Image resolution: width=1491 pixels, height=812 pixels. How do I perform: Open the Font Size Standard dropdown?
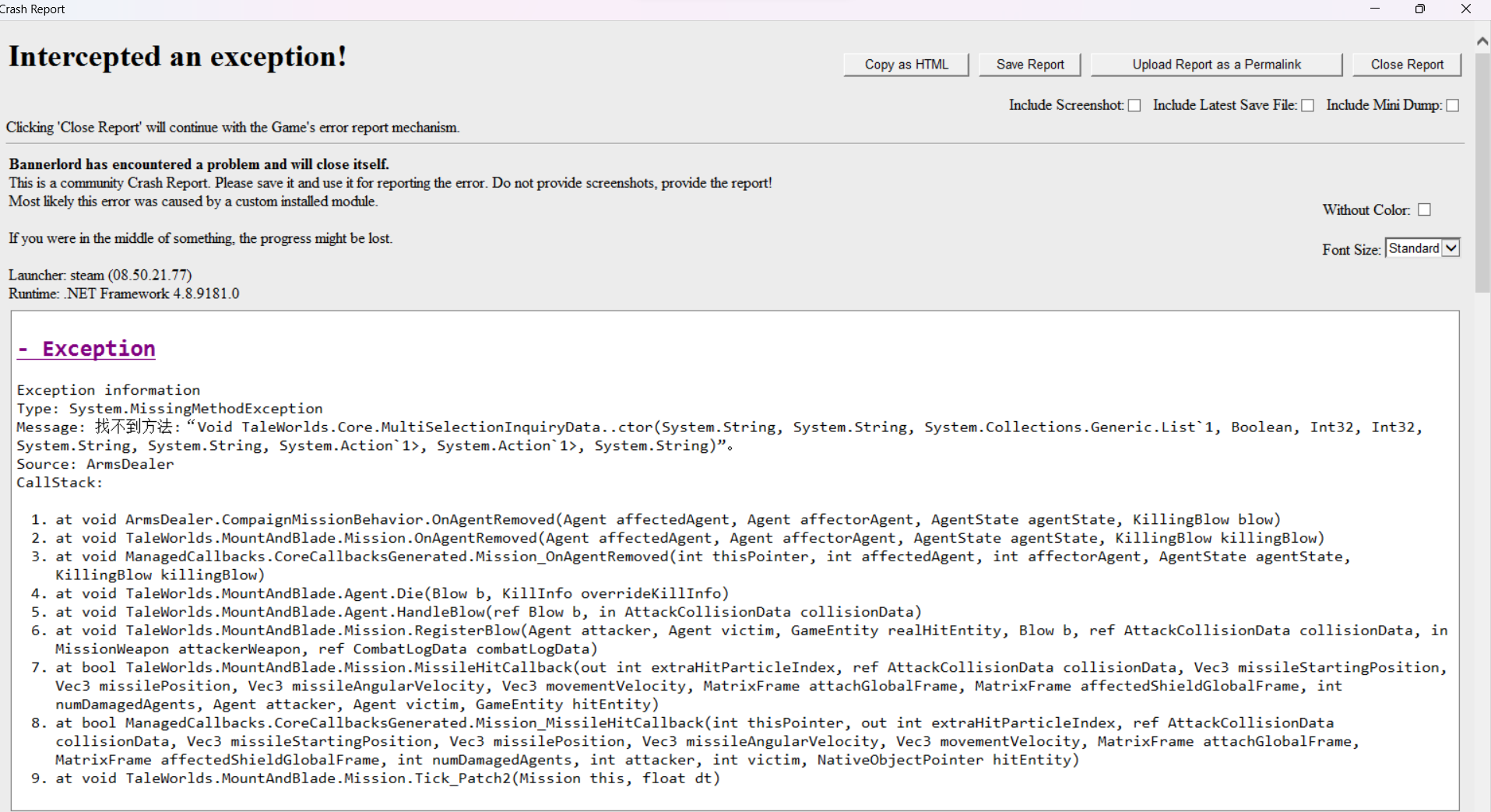click(1422, 248)
